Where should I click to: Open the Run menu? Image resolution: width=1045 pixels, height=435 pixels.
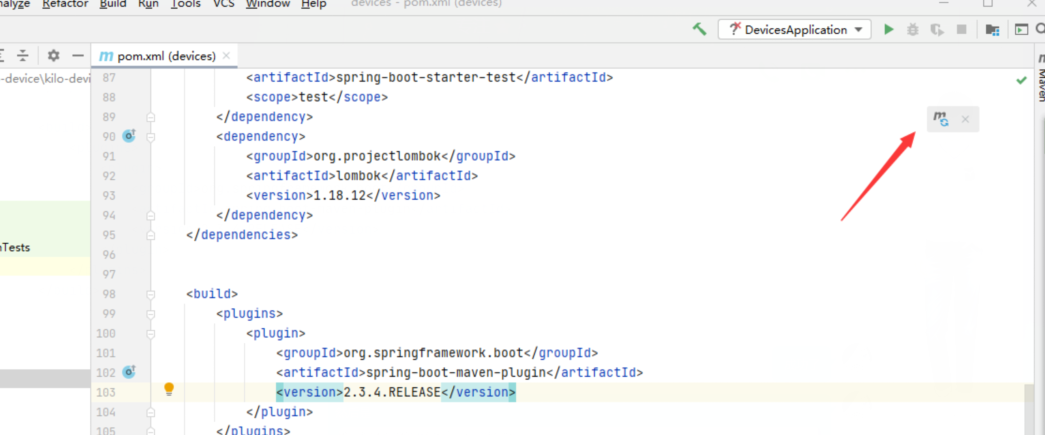(149, 4)
